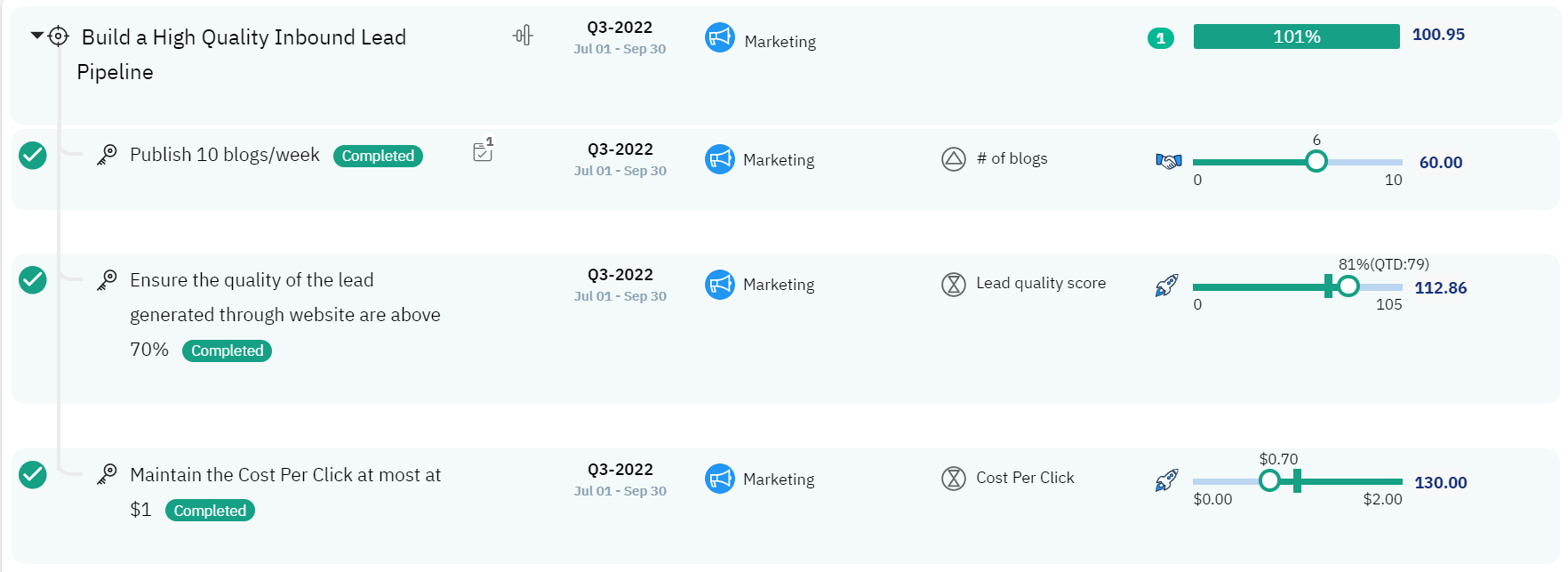Click the green badge showing 1 on the objective

coord(1160,38)
